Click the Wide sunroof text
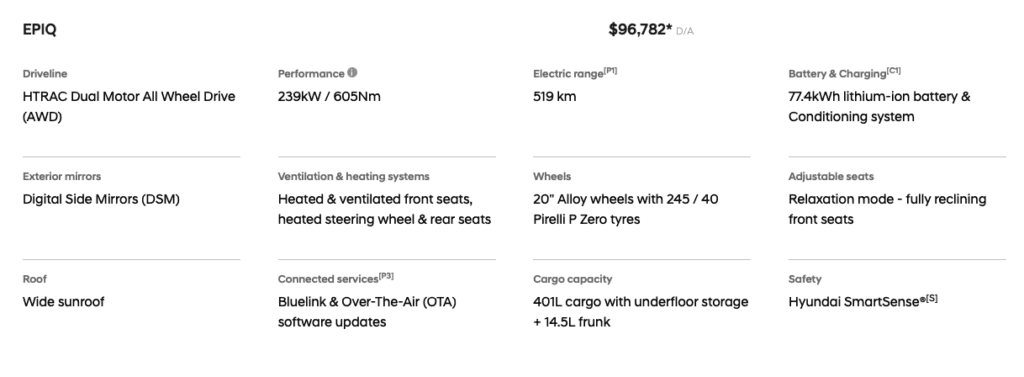The height and width of the screenshot is (377, 1024). tap(63, 302)
